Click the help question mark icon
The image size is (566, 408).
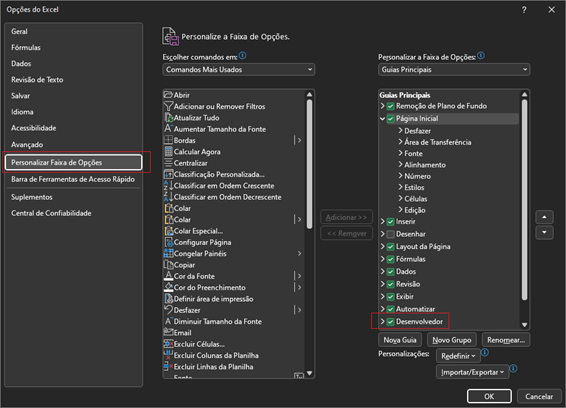point(524,10)
